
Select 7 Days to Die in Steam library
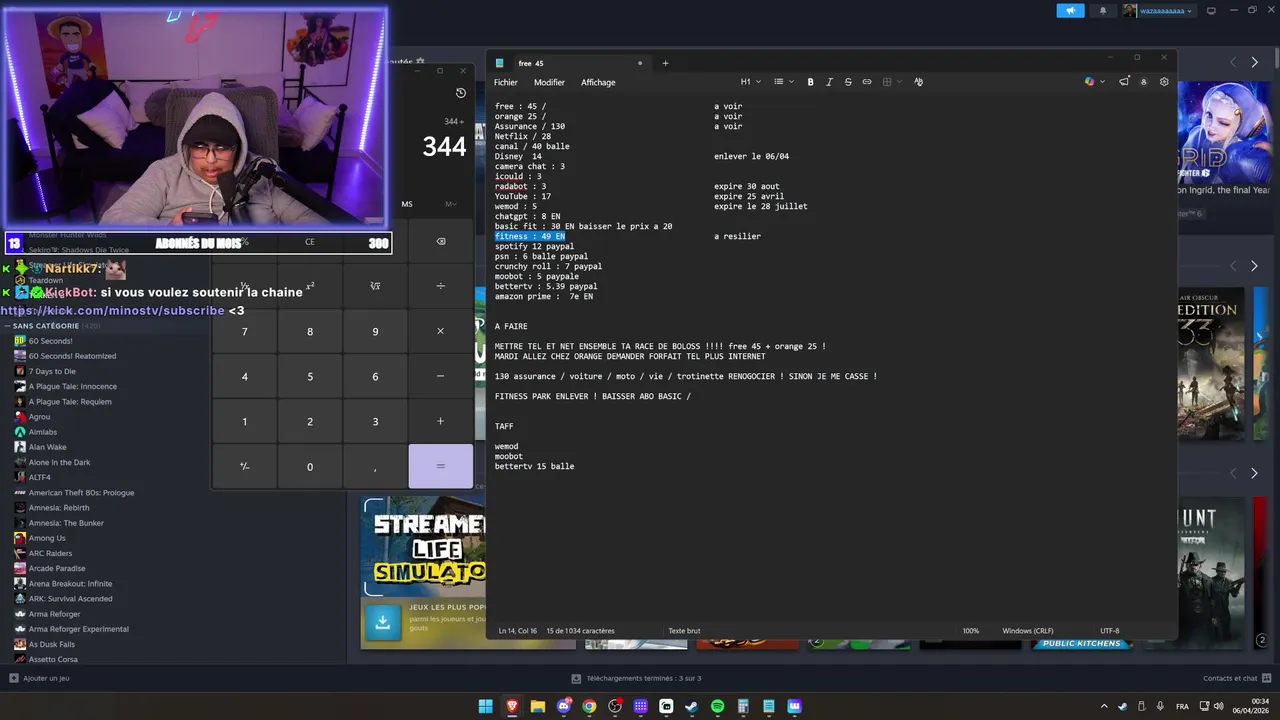(52, 371)
